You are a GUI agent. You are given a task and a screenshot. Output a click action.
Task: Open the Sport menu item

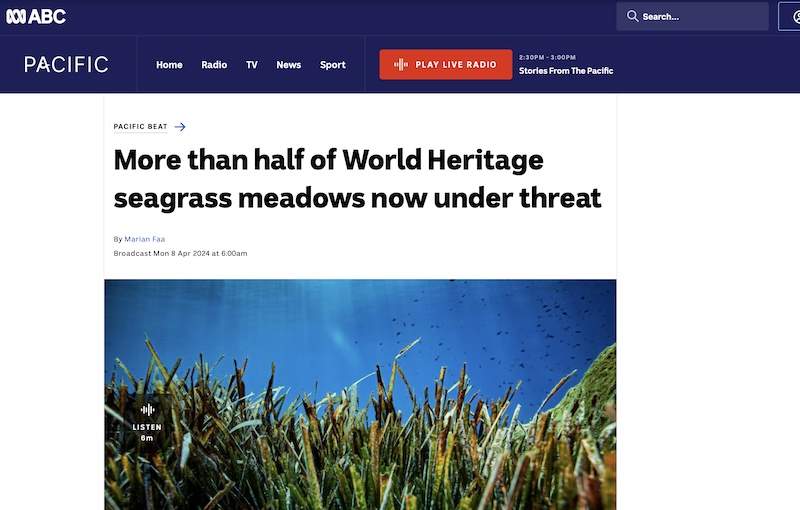coord(333,65)
